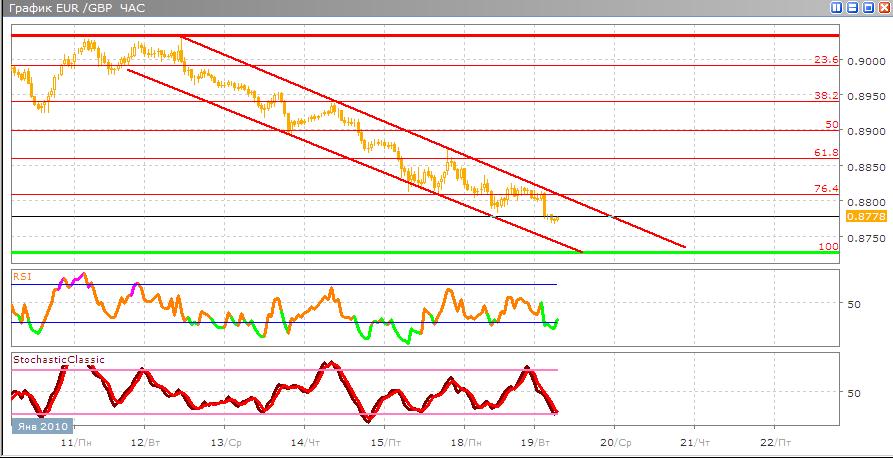Click the 100 Fibonacci level label
The image size is (893, 458).
click(x=828, y=246)
